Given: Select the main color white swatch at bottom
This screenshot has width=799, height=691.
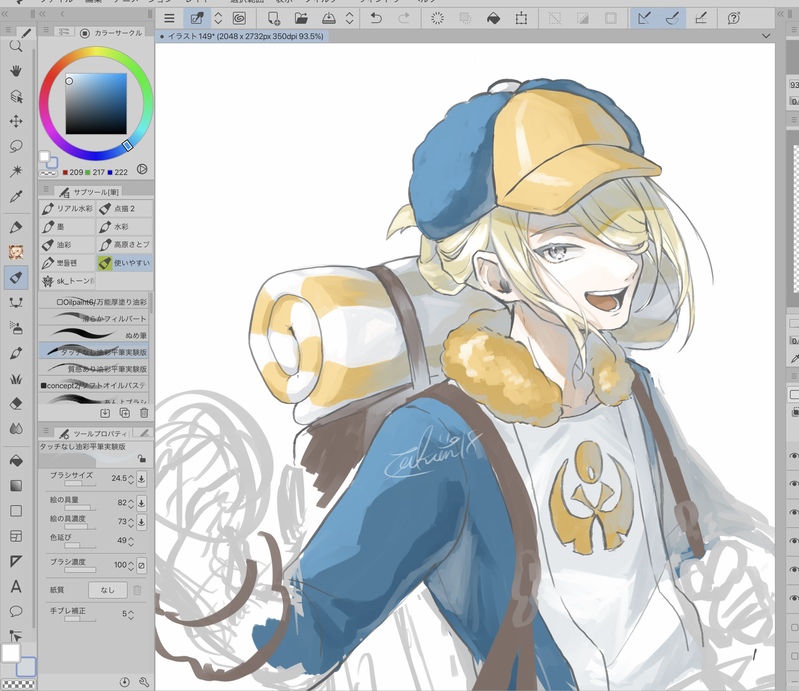Looking at the screenshot, I should (11, 653).
